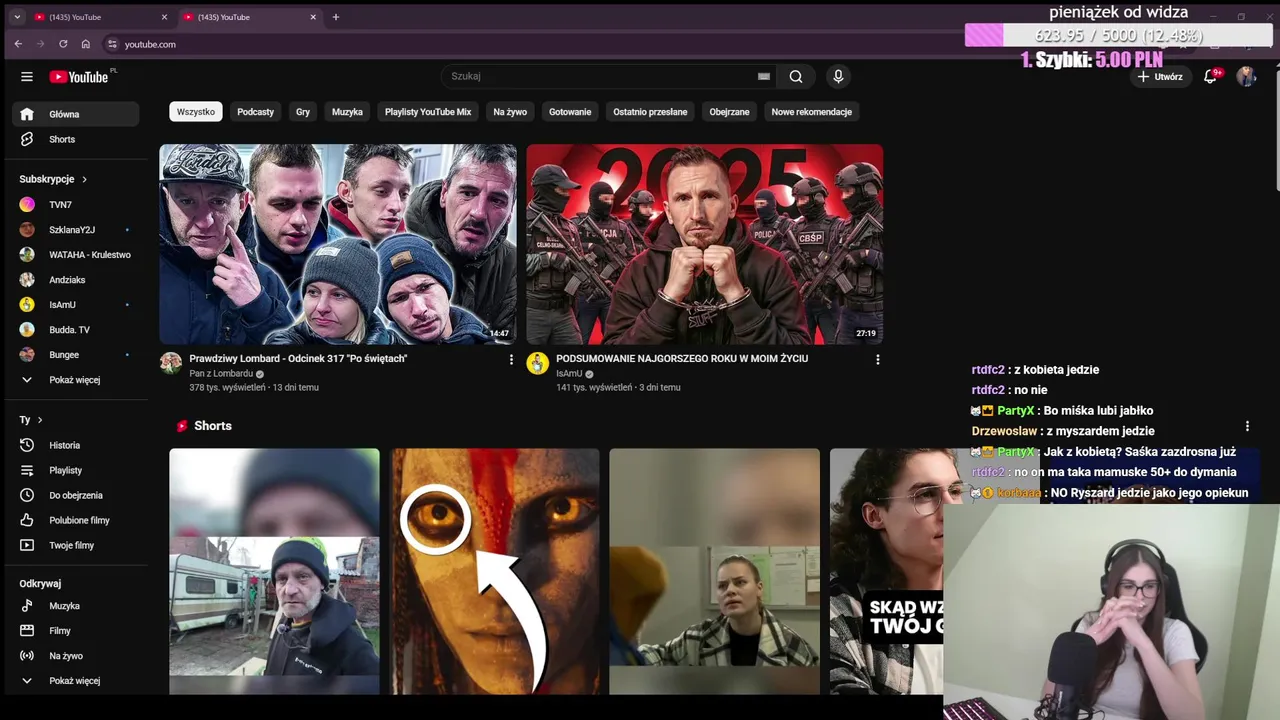The image size is (1280, 720).
Task: Open Budda. TV subscription channel
Action: [75, 329]
